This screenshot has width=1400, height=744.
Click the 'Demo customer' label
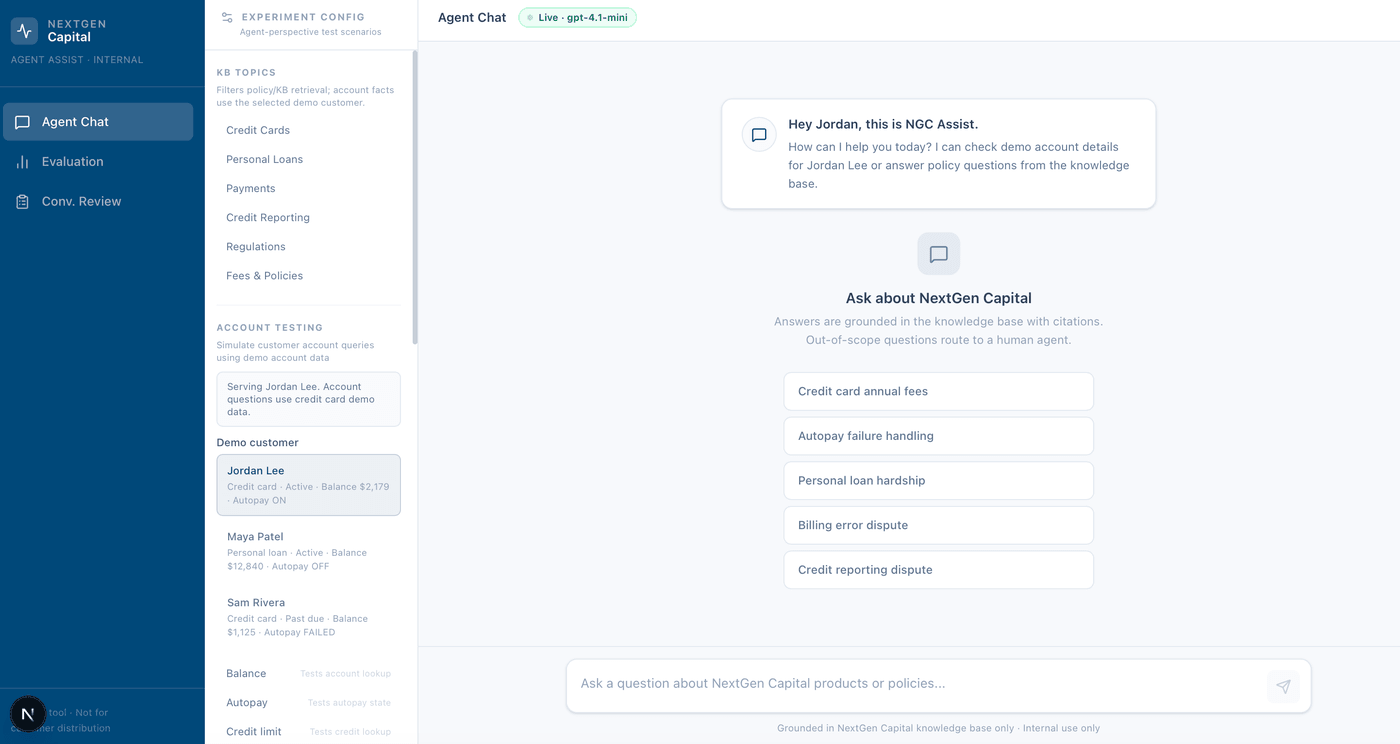pos(257,443)
